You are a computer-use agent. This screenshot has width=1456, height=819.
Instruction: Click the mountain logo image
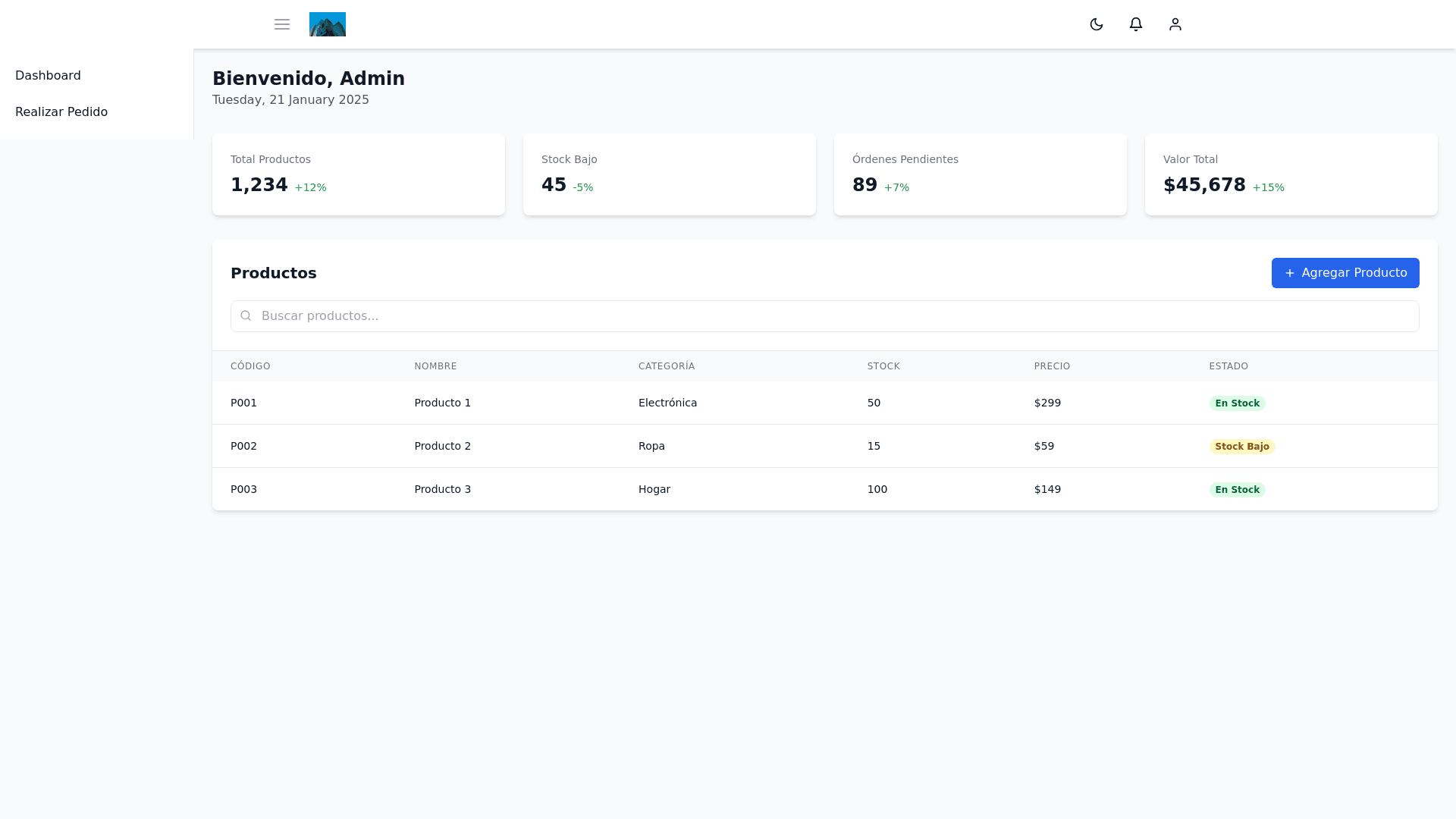pyautogui.click(x=328, y=24)
